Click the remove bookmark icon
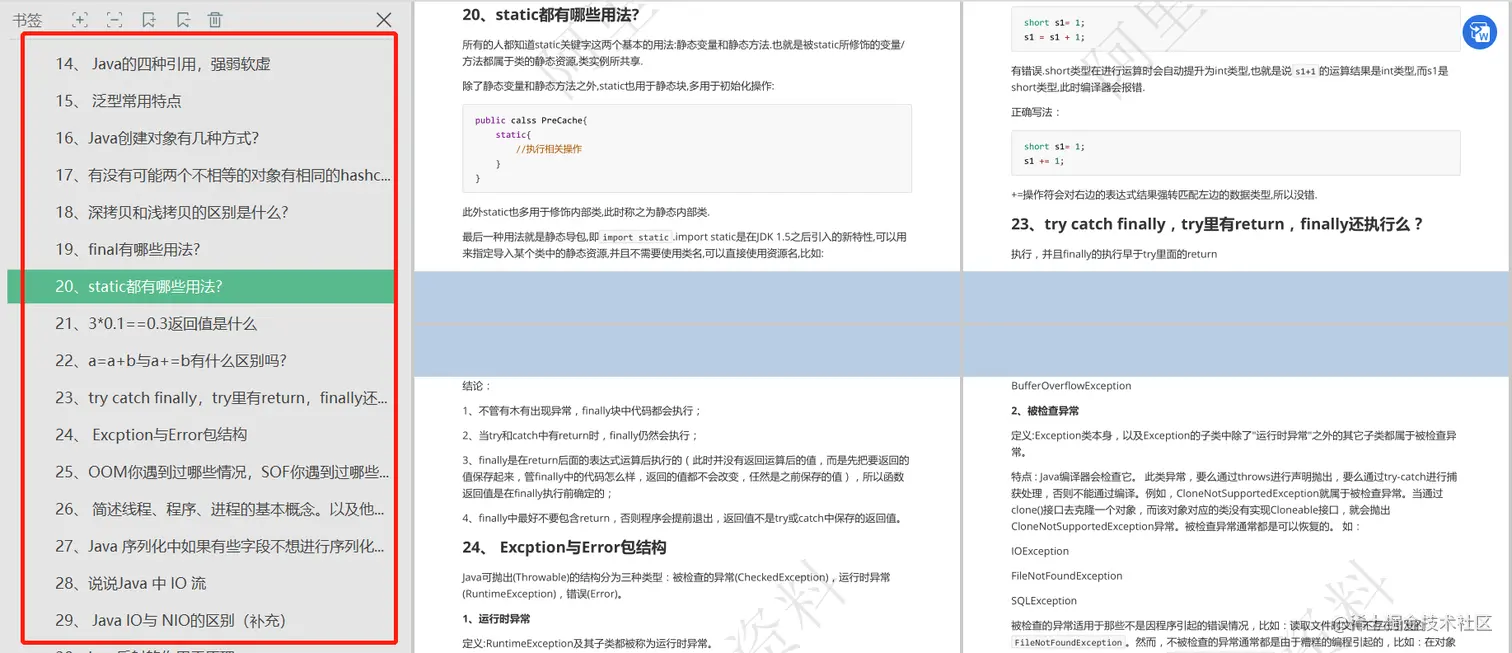The width and height of the screenshot is (1512, 653). (182, 19)
